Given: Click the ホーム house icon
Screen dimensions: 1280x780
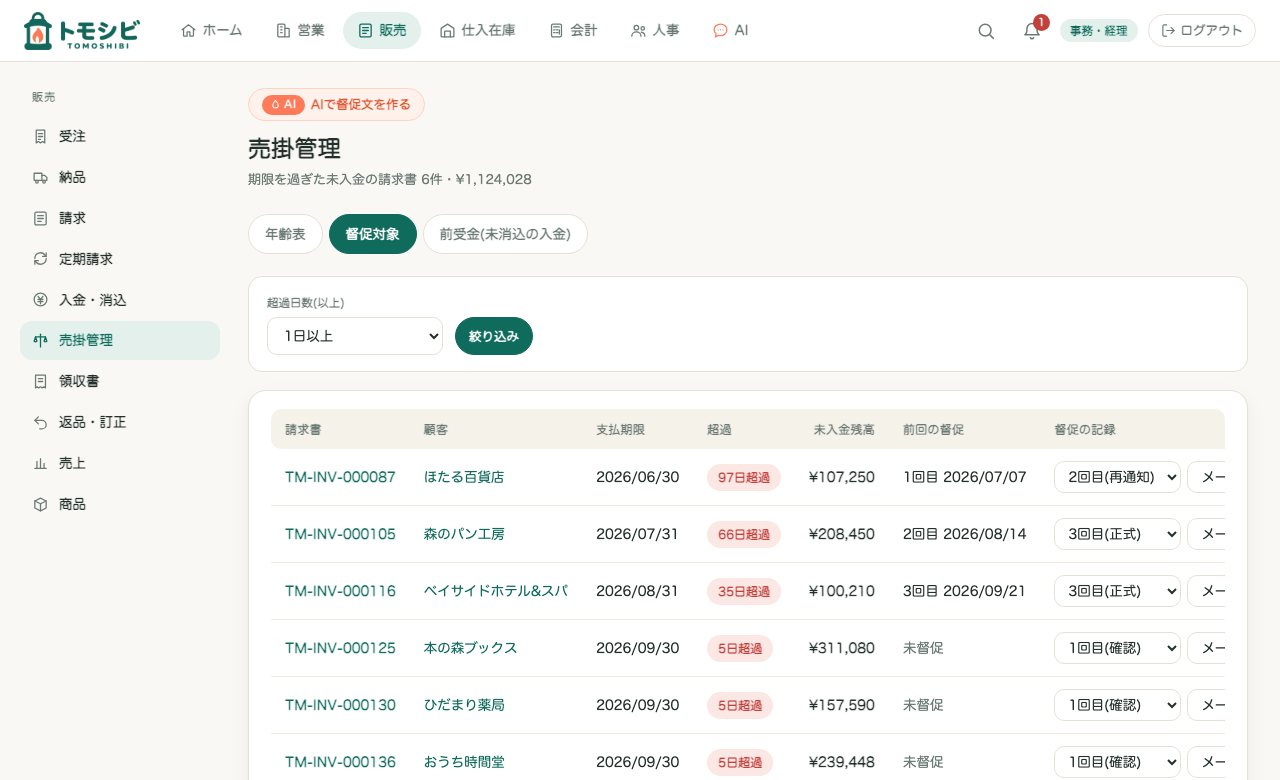Looking at the screenshot, I should [188, 31].
